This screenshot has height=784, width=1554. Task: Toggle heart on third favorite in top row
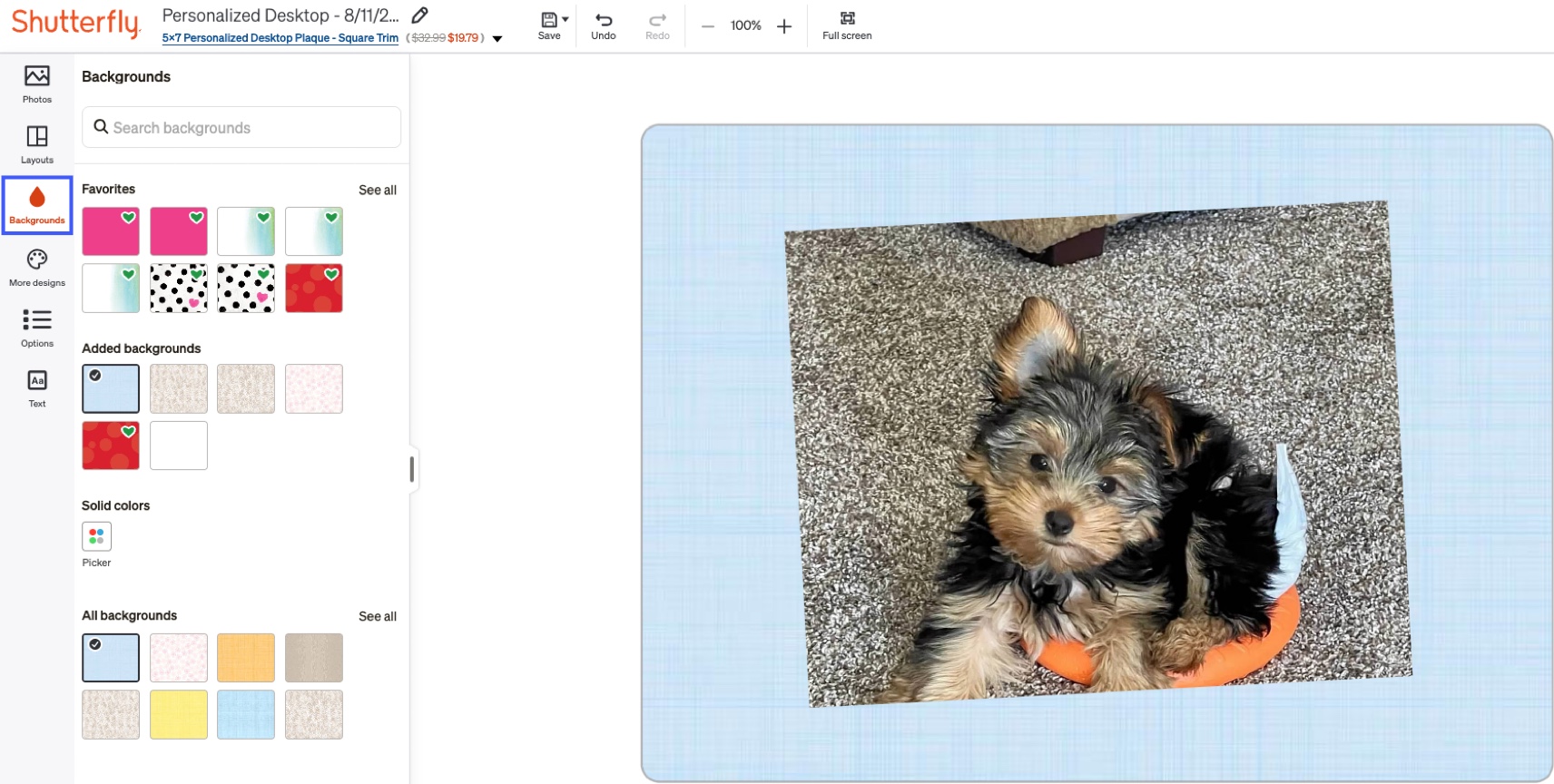coord(263,218)
